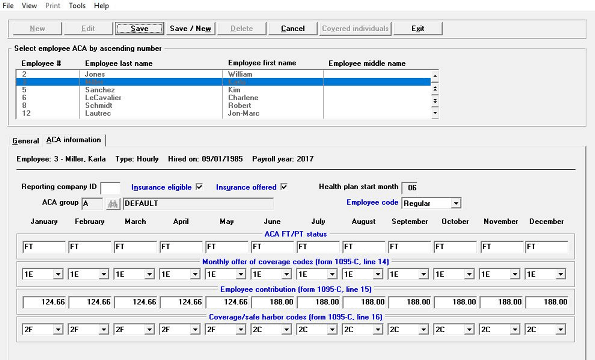Image resolution: width=595 pixels, height=360 pixels.
Task: Open the Employee code dropdown
Action: coord(456,203)
